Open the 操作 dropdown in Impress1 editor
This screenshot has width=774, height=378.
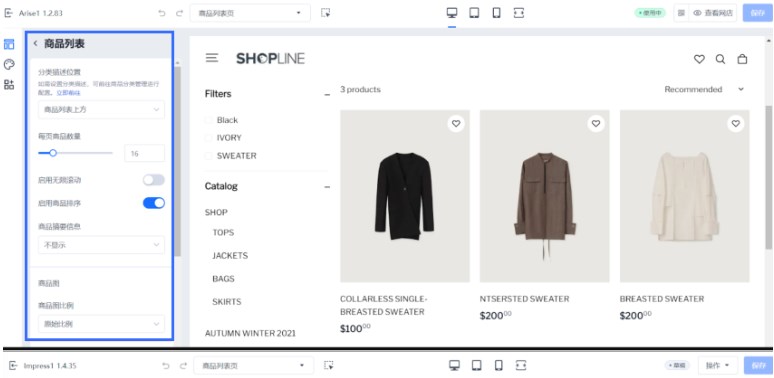(718, 366)
